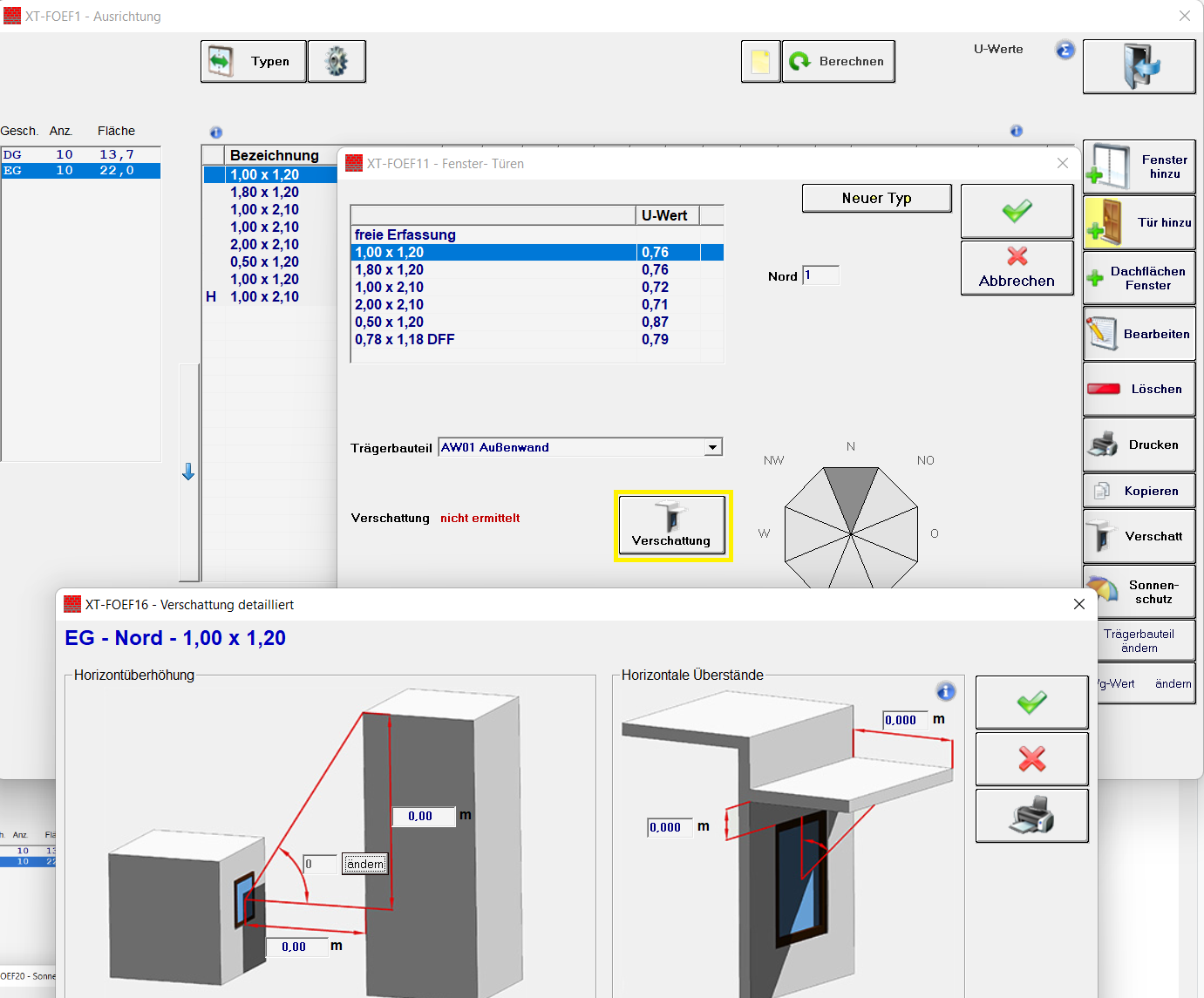Select 2,00 x 2,10 in Bezeichnung list
The image size is (1204, 998).
[x=270, y=245]
